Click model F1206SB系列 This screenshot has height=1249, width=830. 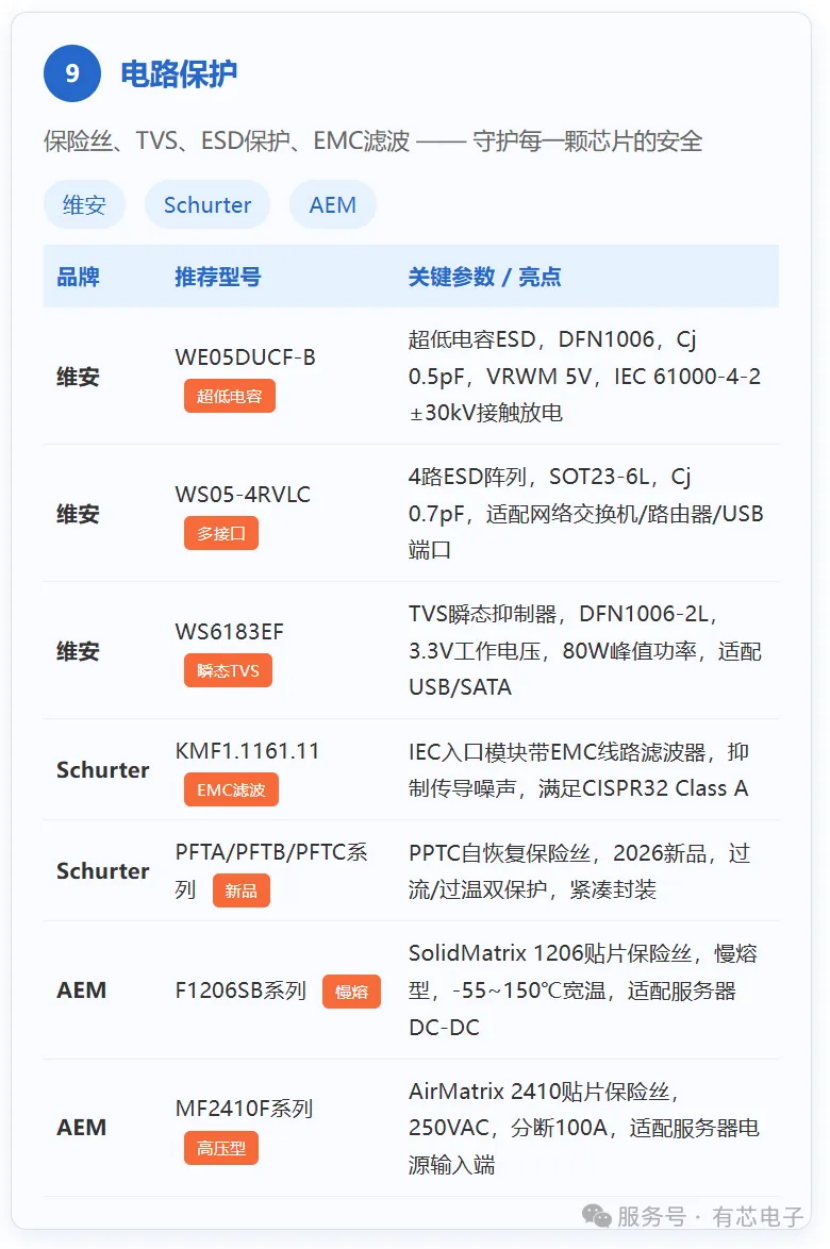coord(240,991)
